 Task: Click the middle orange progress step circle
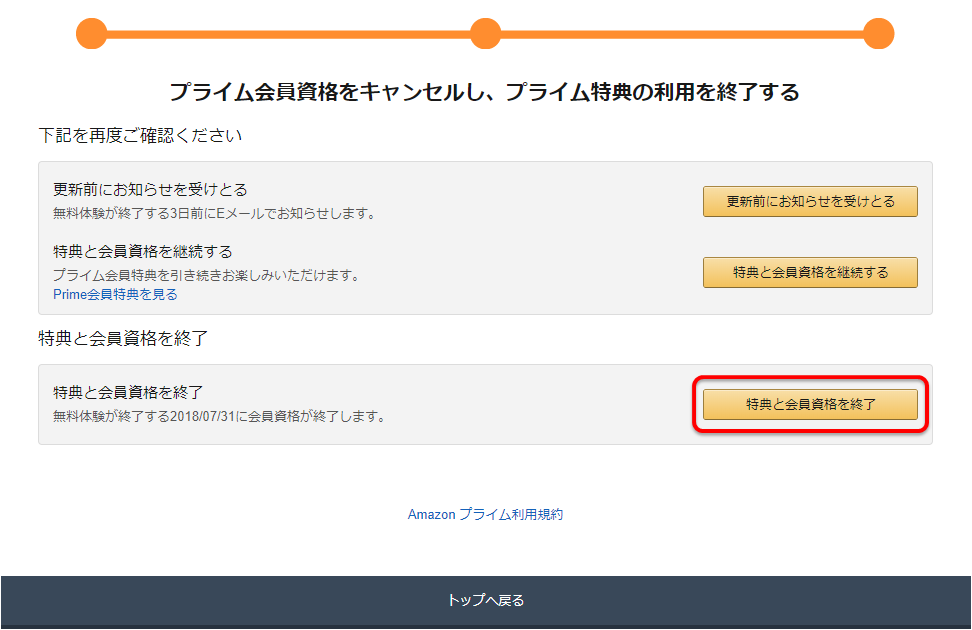[x=485, y=33]
